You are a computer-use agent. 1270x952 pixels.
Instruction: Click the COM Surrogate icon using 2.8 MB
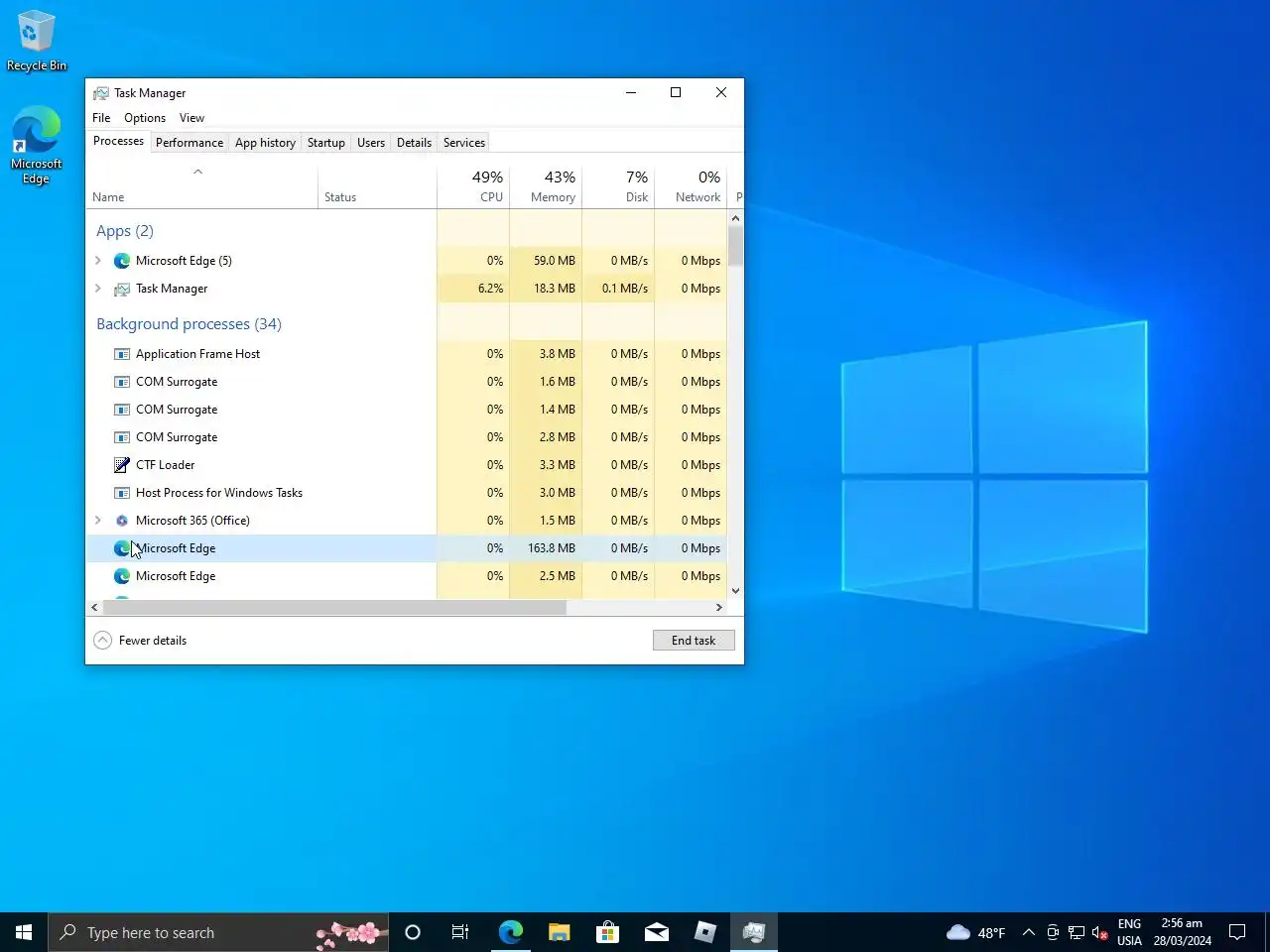pyautogui.click(x=122, y=437)
